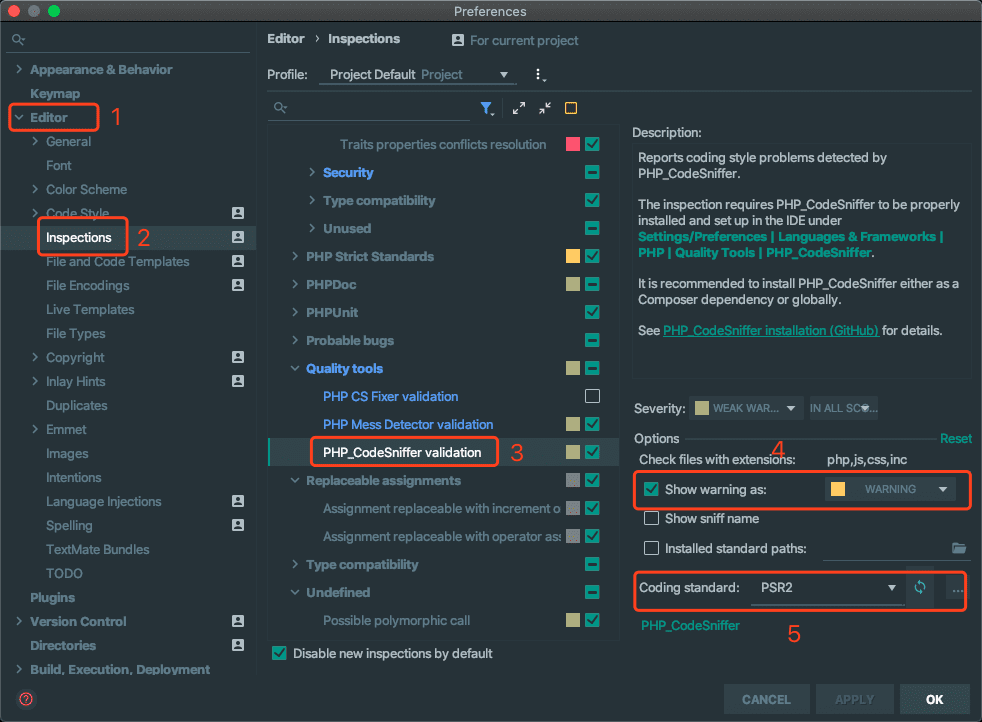Open the profile options kebab menu
The height and width of the screenshot is (722, 982).
(539, 75)
